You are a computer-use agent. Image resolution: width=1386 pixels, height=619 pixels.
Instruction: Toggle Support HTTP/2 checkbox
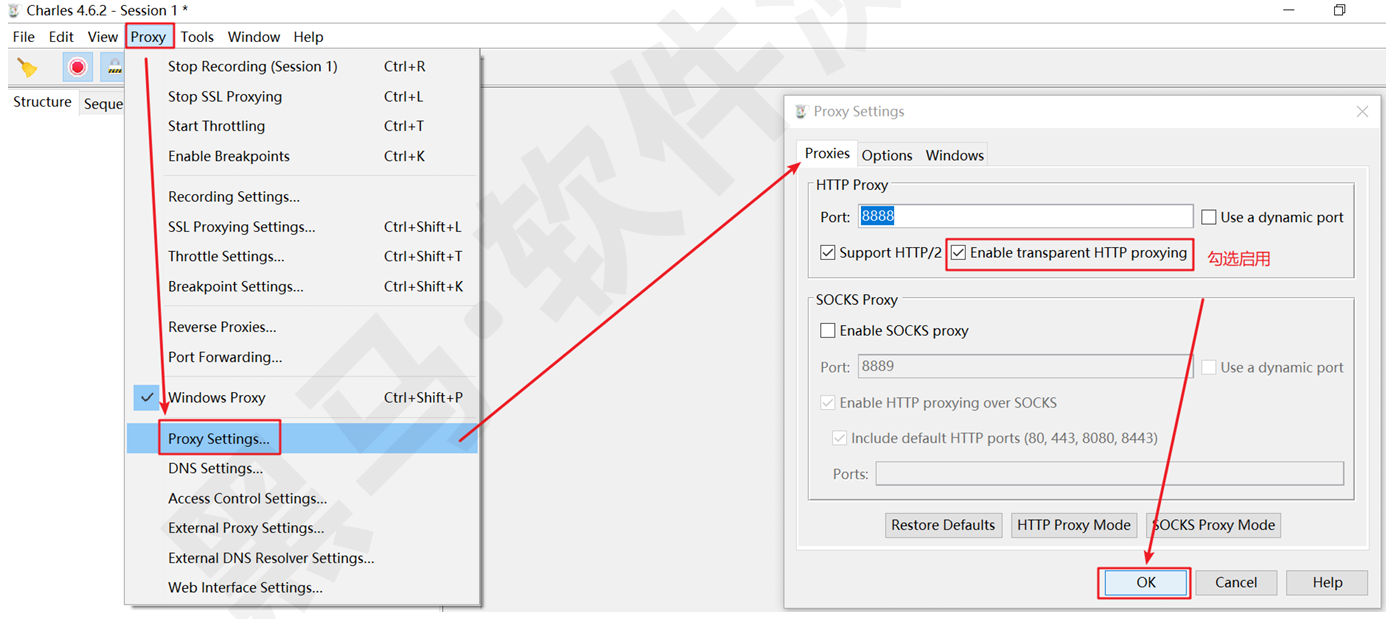tap(828, 253)
